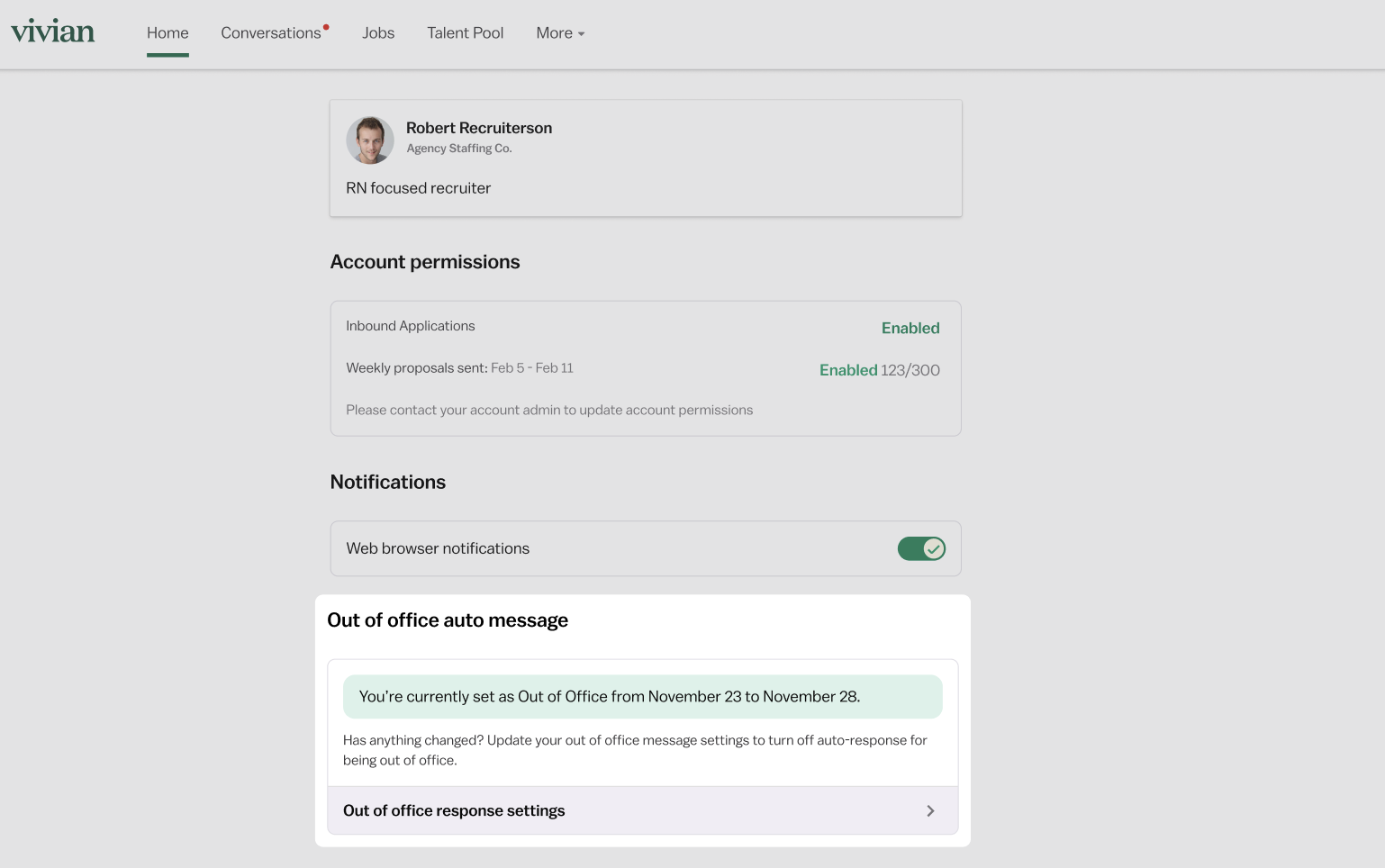The height and width of the screenshot is (868, 1385).
Task: Click the Has anything changed description text
Action: click(x=635, y=750)
